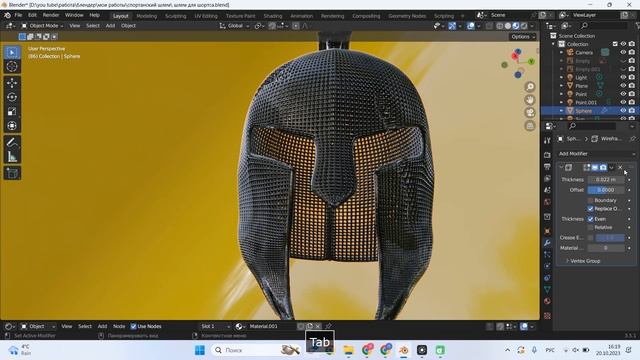Click the Material Offset value field
Screen dimensions: 640x360
coord(606,248)
